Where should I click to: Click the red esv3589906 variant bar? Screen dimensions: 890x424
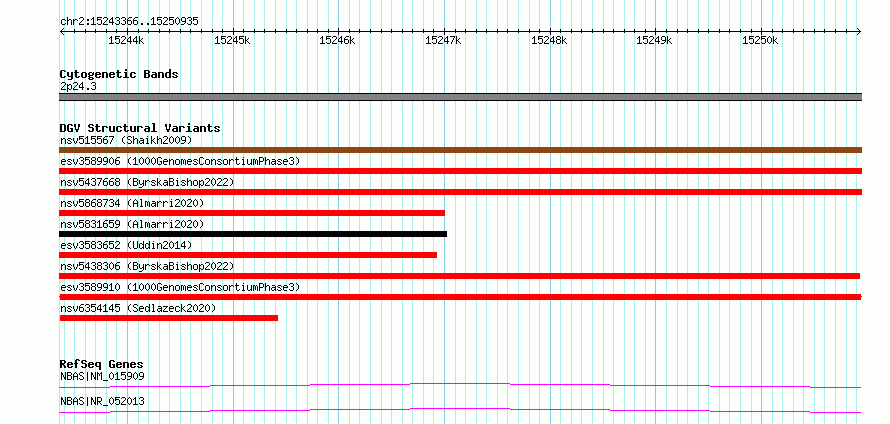(x=460, y=171)
